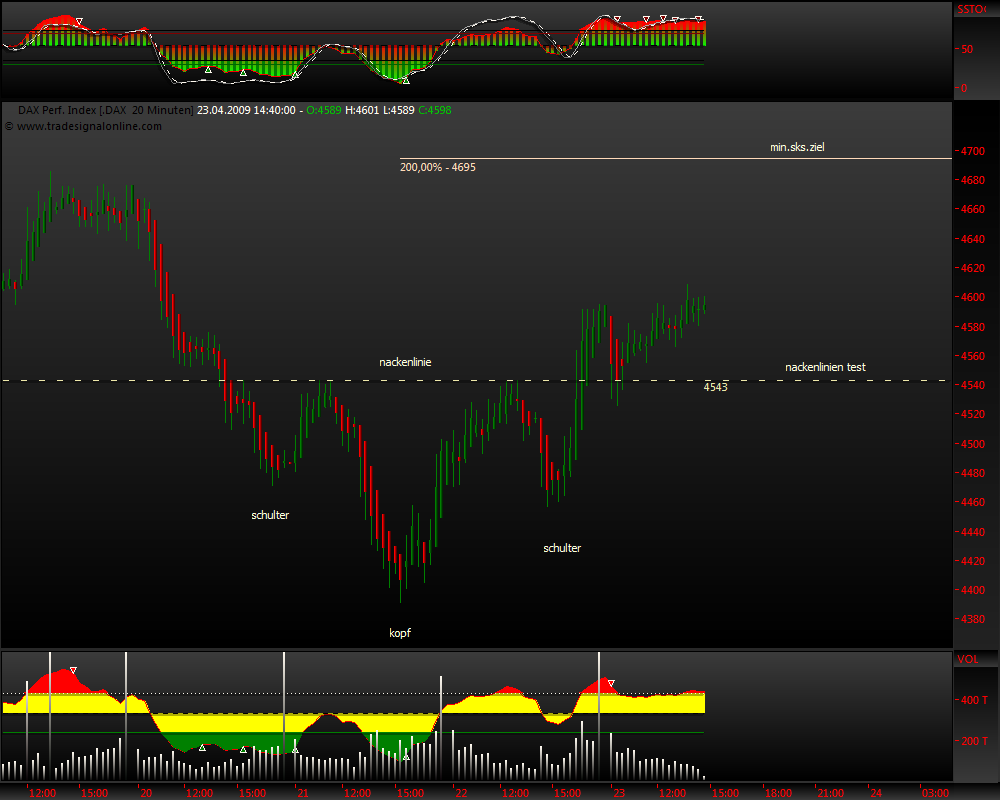Switch to the DAX Perf. Index chart tab
This screenshot has height=800, width=1000.
click(x=52, y=110)
